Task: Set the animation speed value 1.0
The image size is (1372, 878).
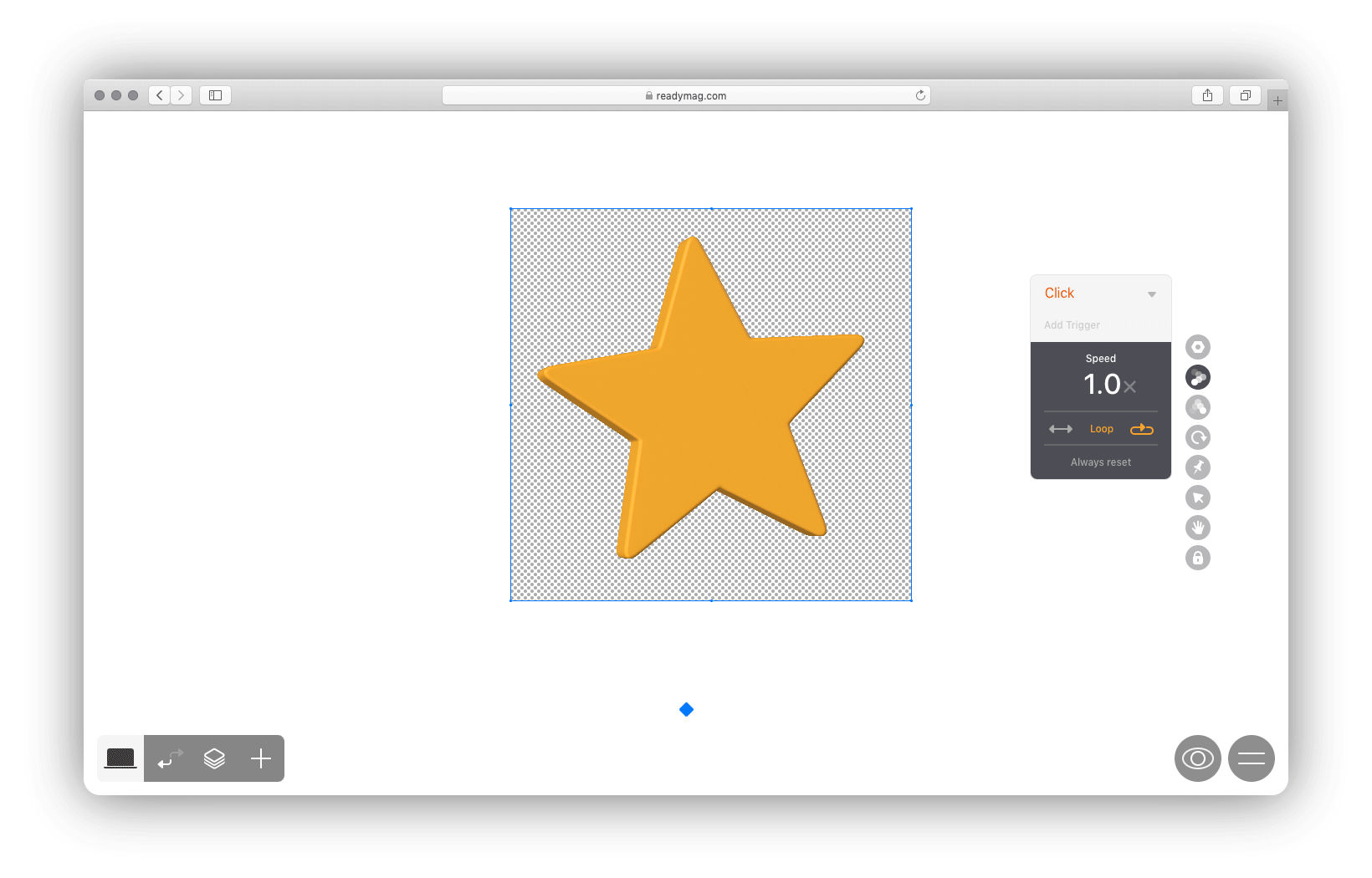Action: coord(1102,385)
